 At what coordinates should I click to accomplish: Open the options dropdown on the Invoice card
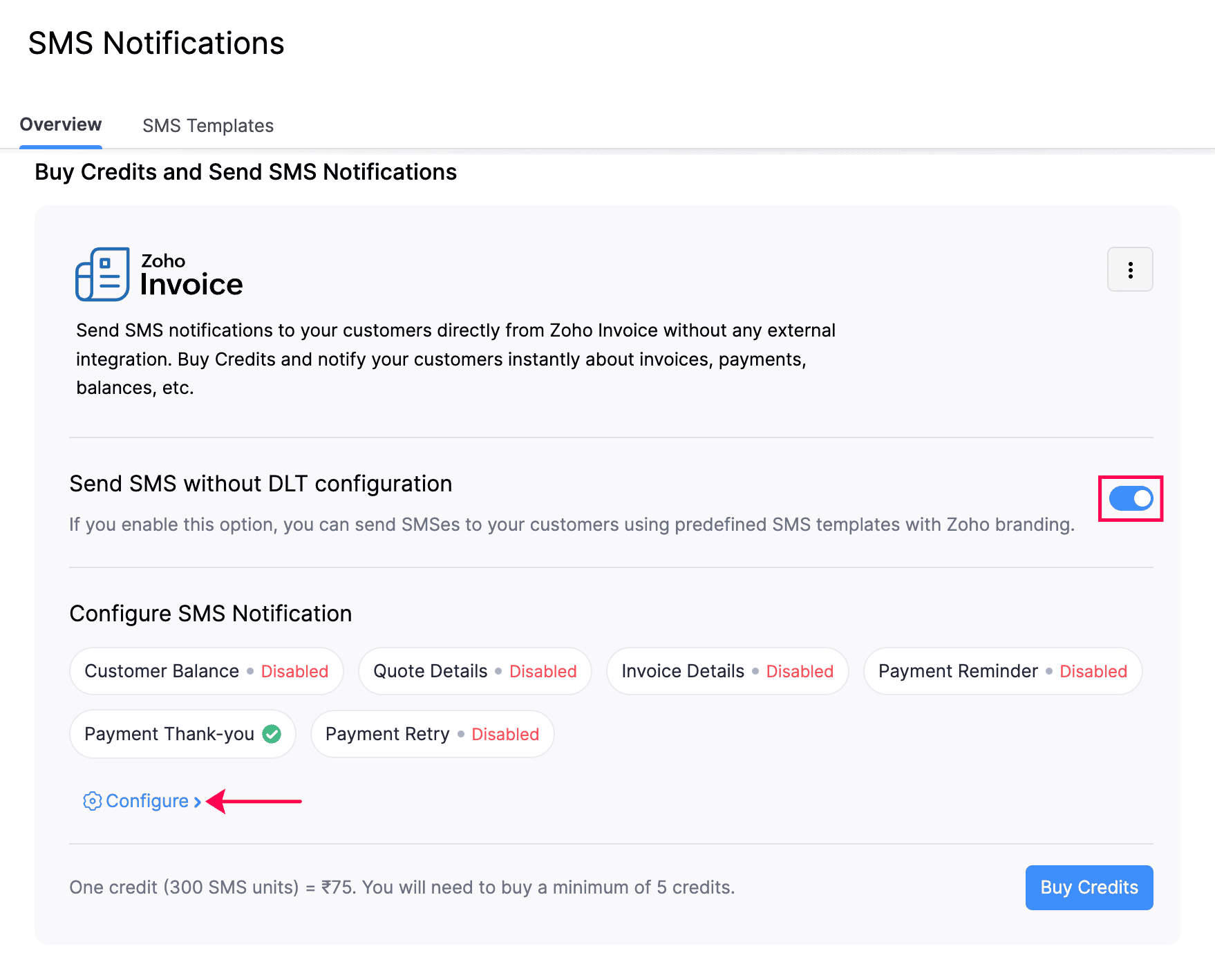[x=1130, y=270]
